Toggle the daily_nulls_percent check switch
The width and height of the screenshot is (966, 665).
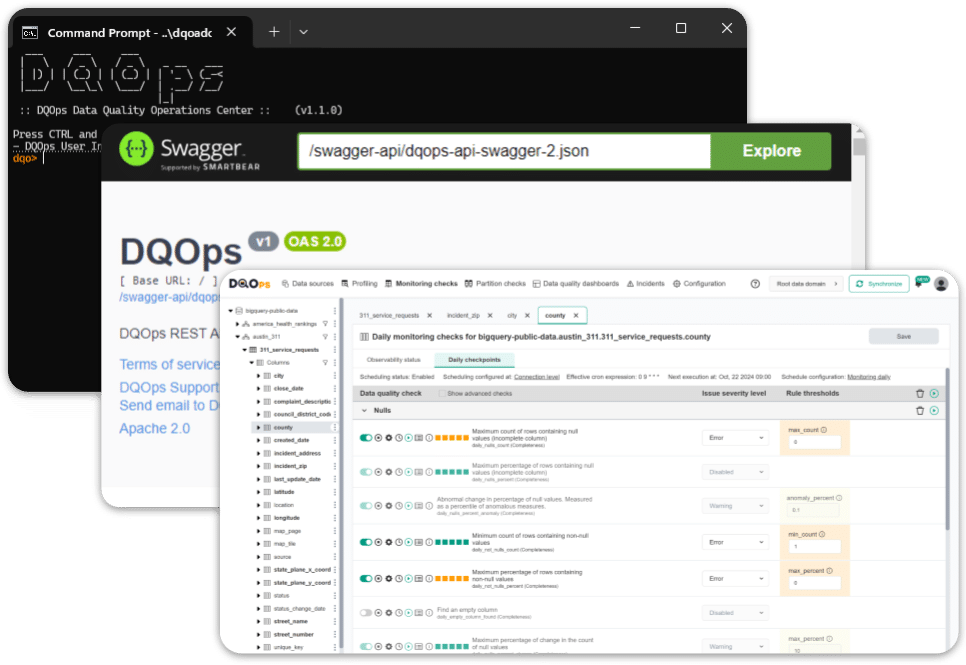(366, 472)
